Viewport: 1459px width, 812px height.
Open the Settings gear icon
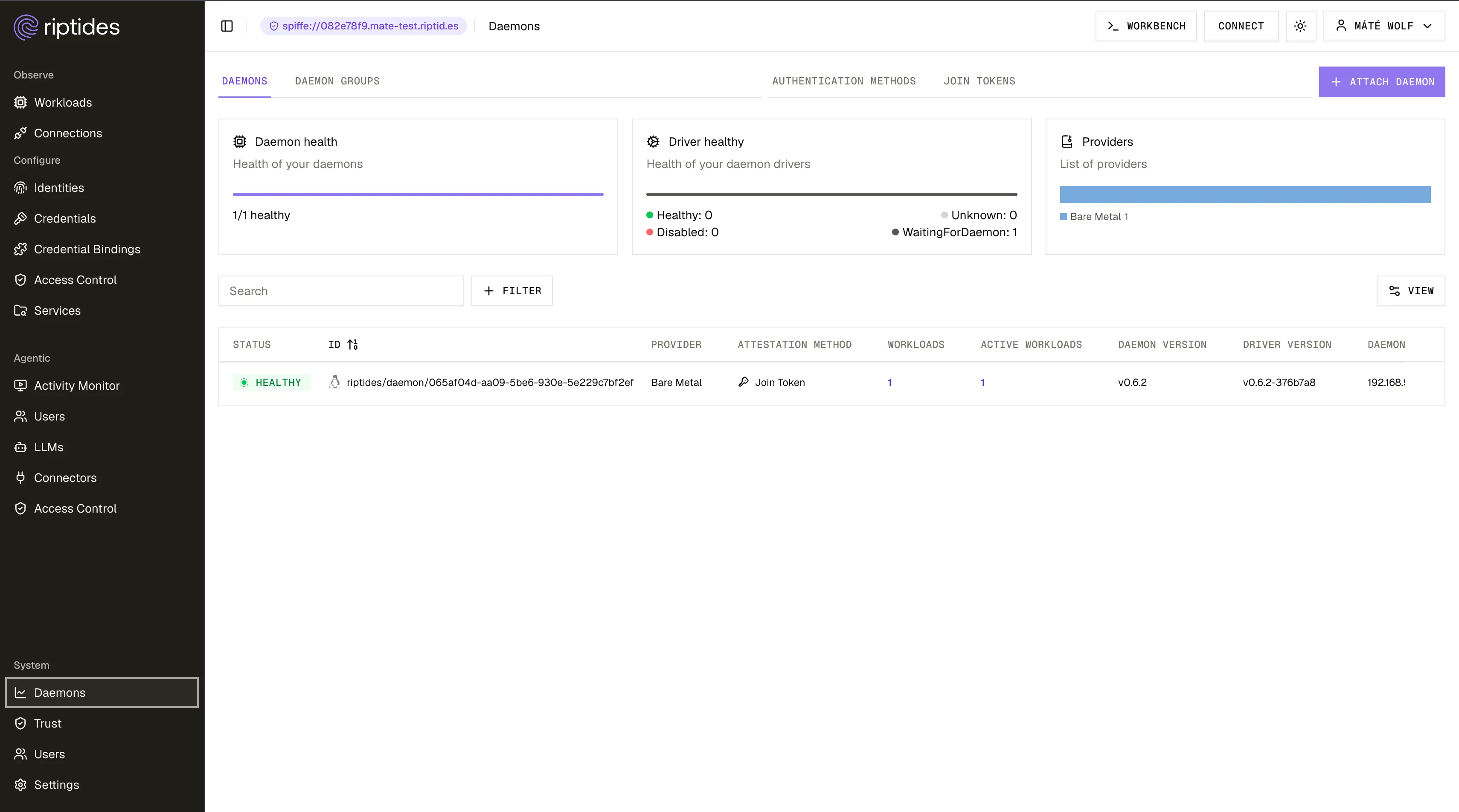20,785
